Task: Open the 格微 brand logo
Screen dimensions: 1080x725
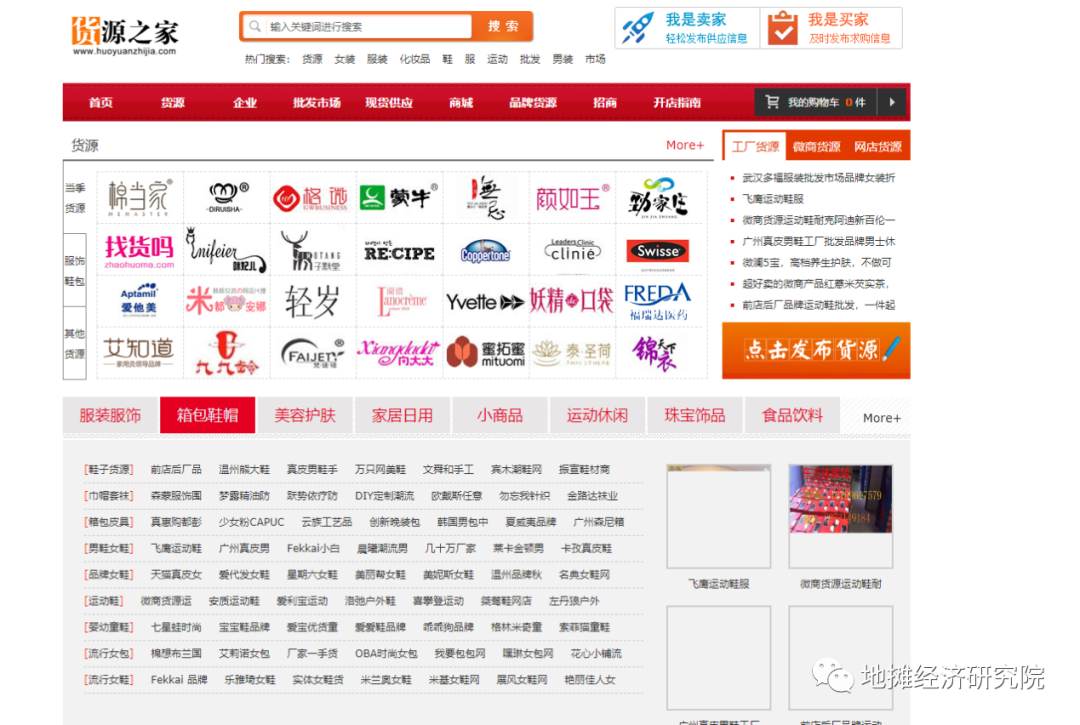Action: pos(312,198)
